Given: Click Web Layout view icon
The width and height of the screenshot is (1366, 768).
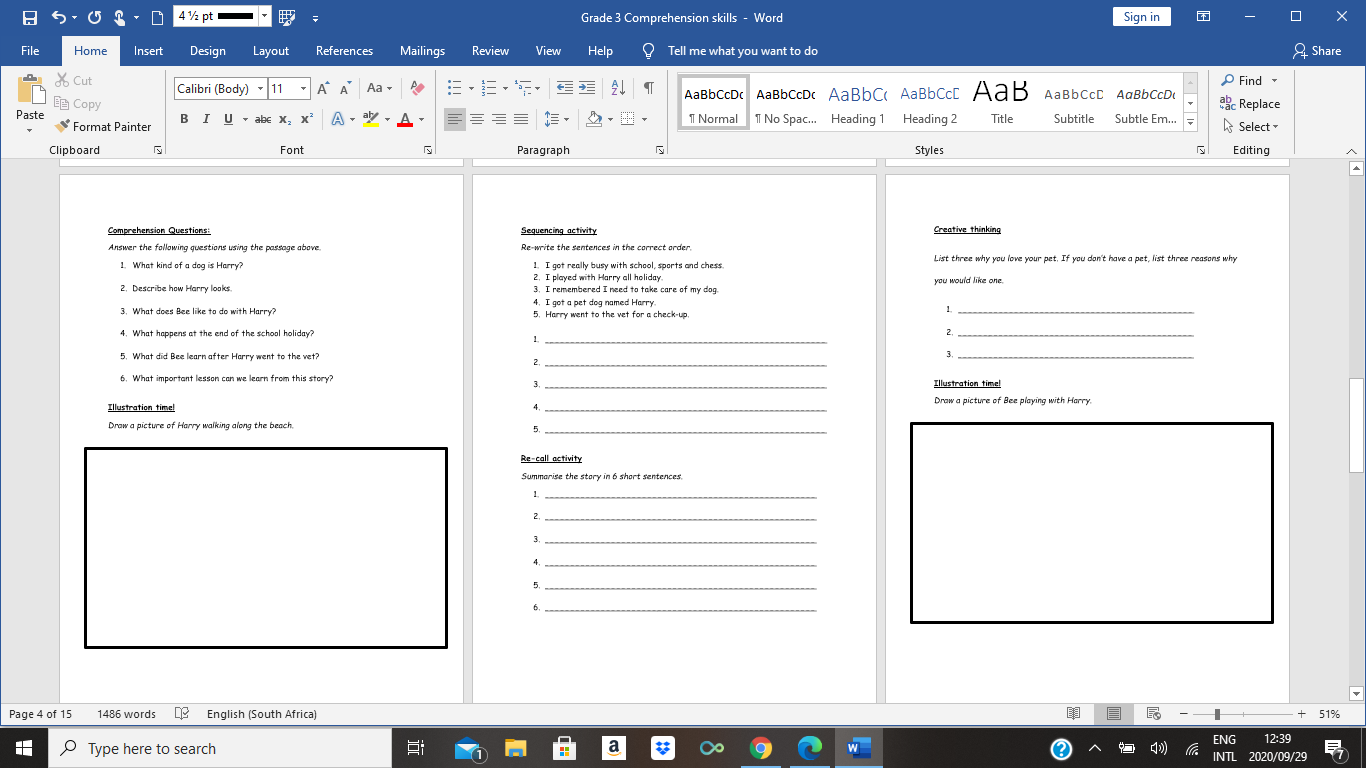Looking at the screenshot, I should [1153, 714].
